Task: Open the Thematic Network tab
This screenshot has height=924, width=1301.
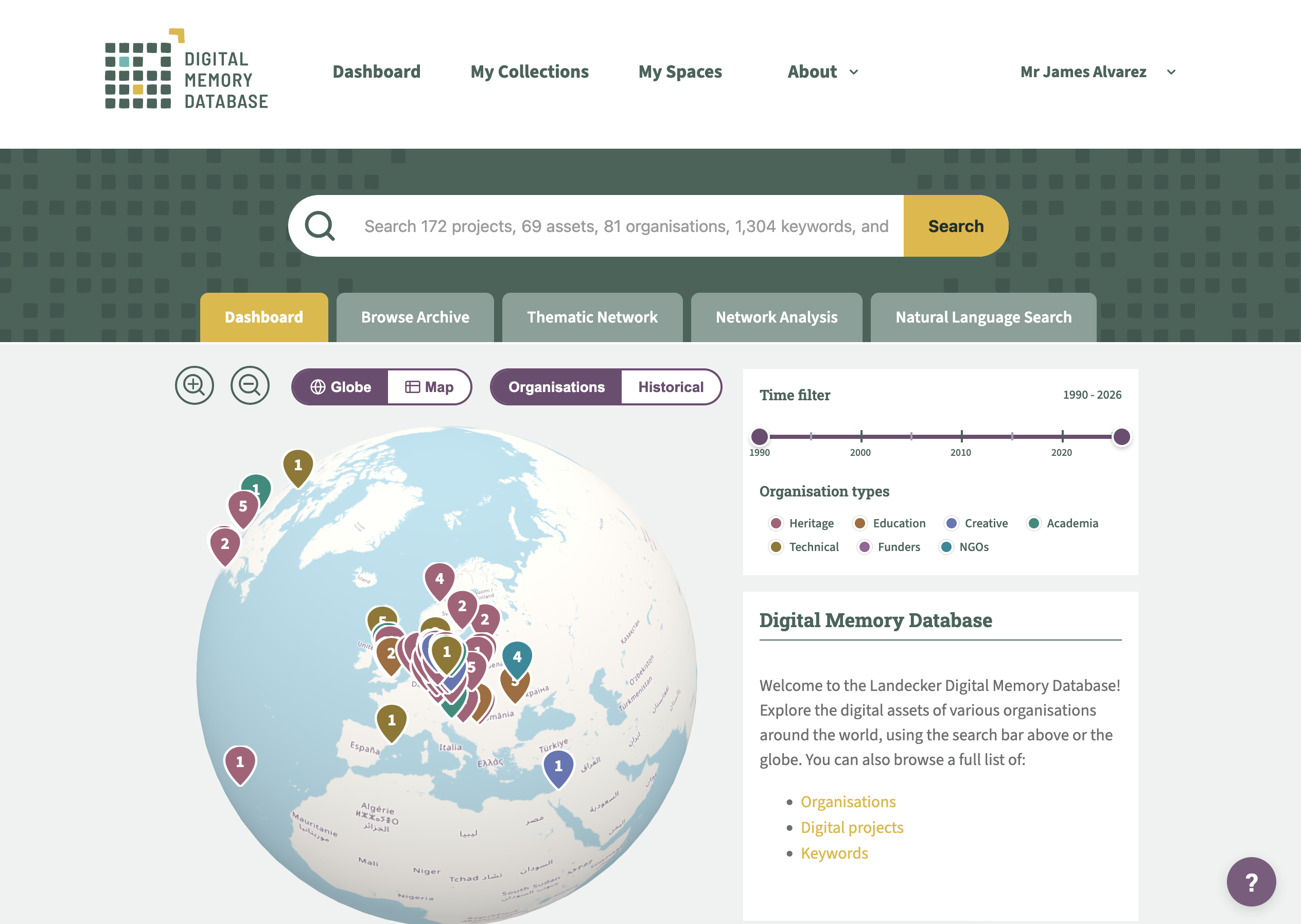Action: coord(591,317)
